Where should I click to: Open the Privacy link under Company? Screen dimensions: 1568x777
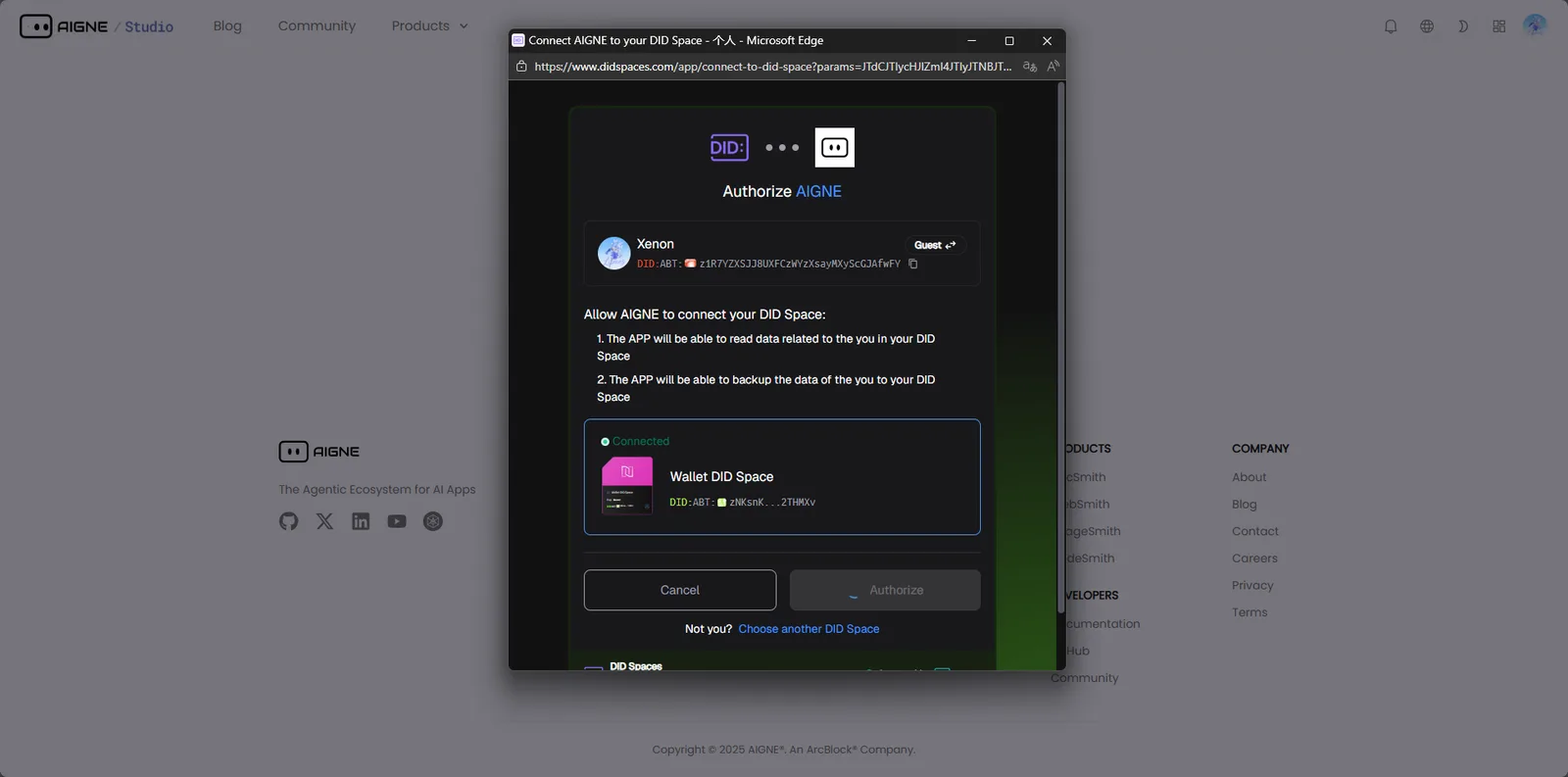click(1252, 585)
